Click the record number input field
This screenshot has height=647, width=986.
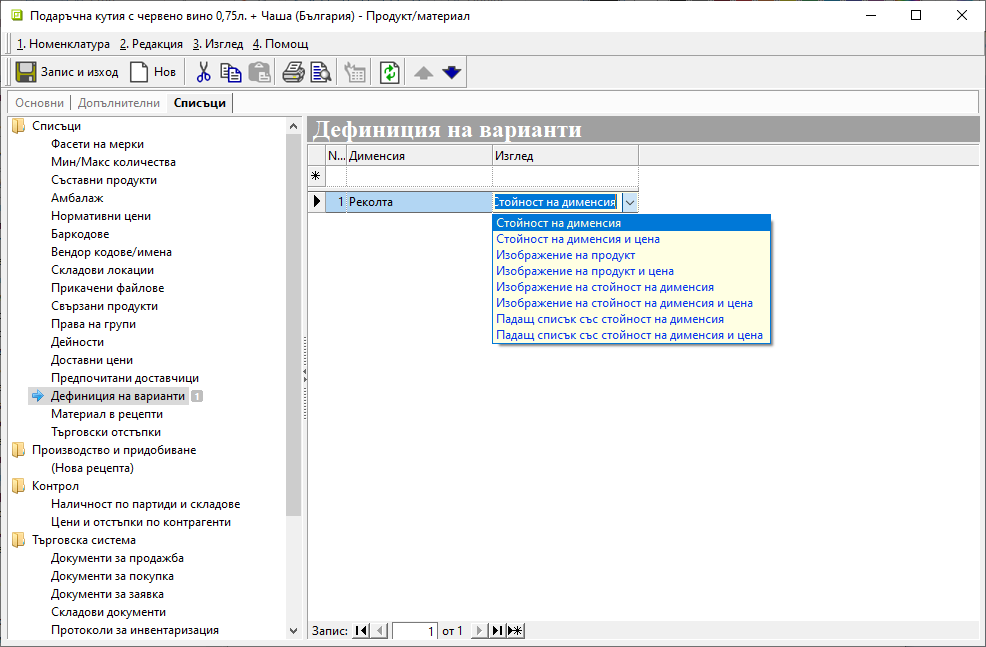415,631
